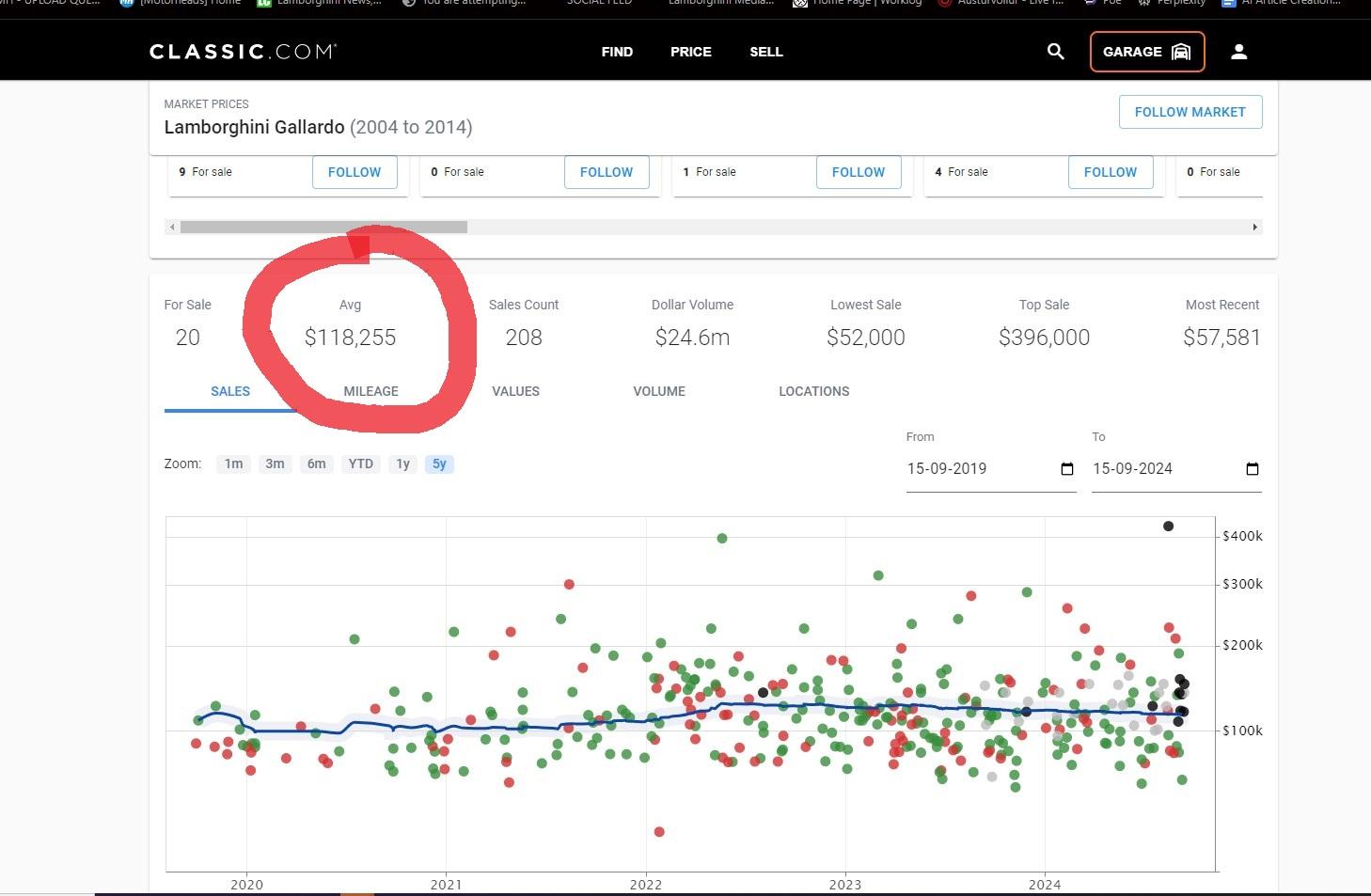Click the lowest red sale dot on chart
This screenshot has width=1371, height=896.
coord(659,832)
